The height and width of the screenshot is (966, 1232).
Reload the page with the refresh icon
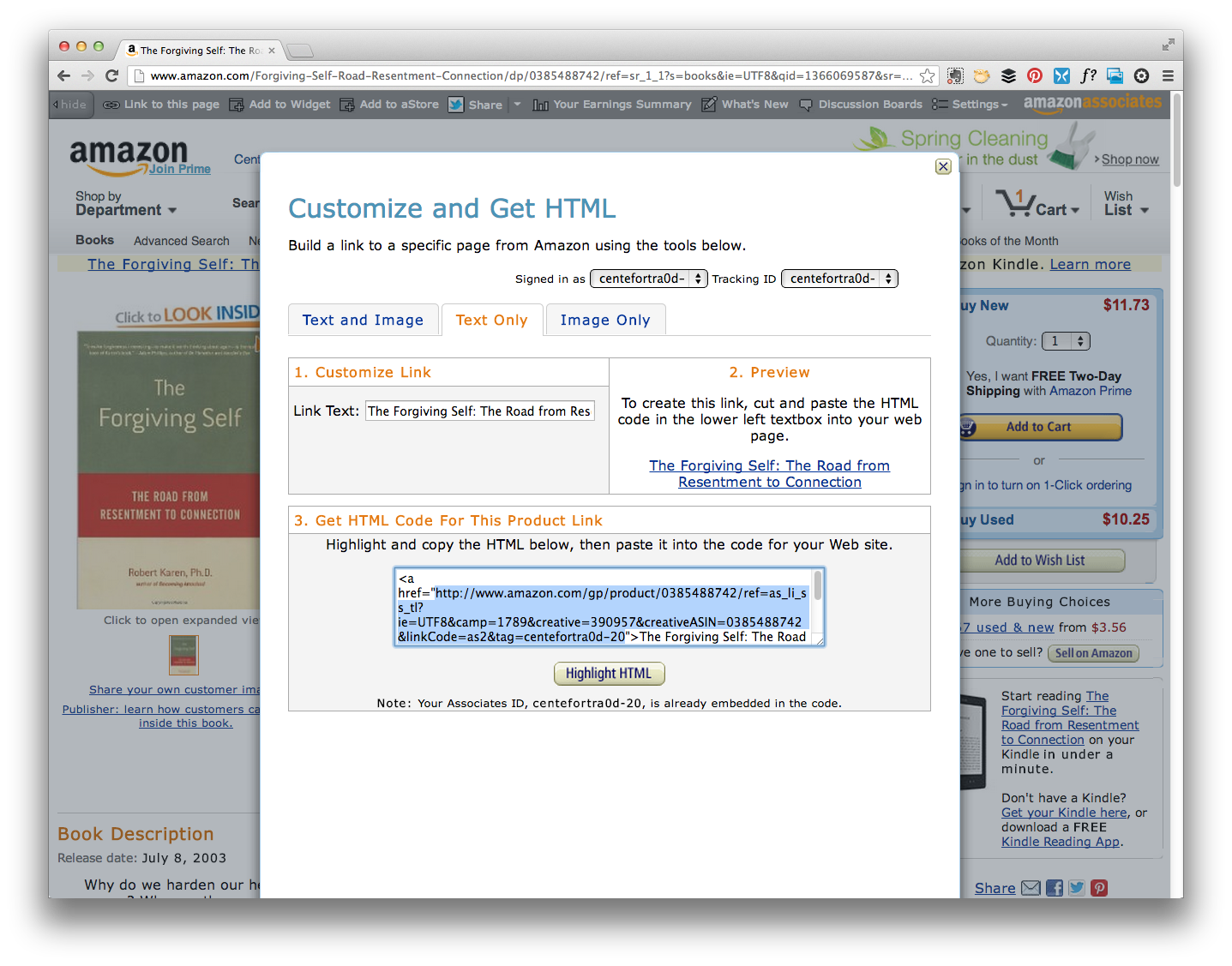pyautogui.click(x=111, y=75)
